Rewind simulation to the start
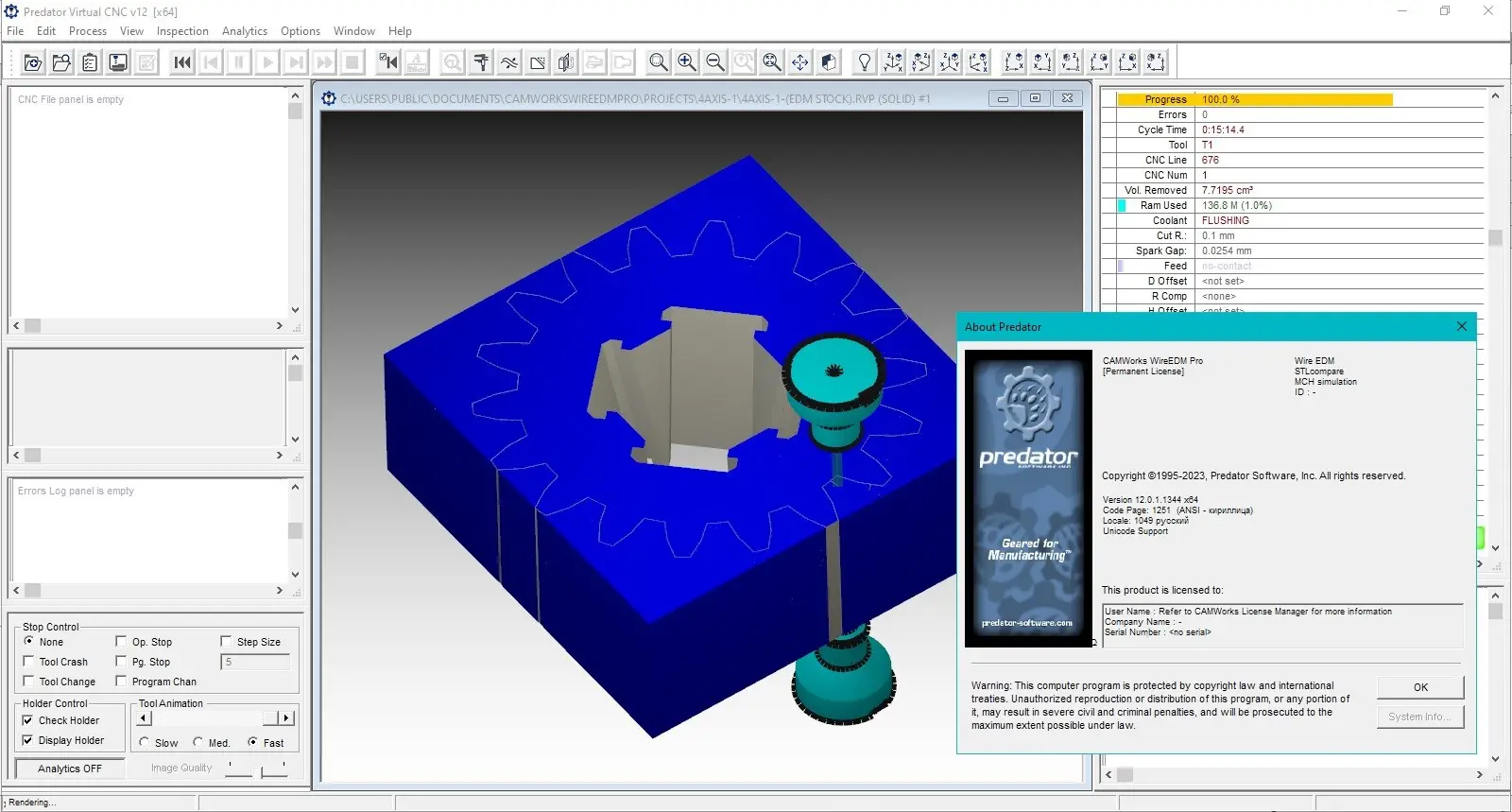Viewport: 1512px width, 812px height. pyautogui.click(x=182, y=62)
